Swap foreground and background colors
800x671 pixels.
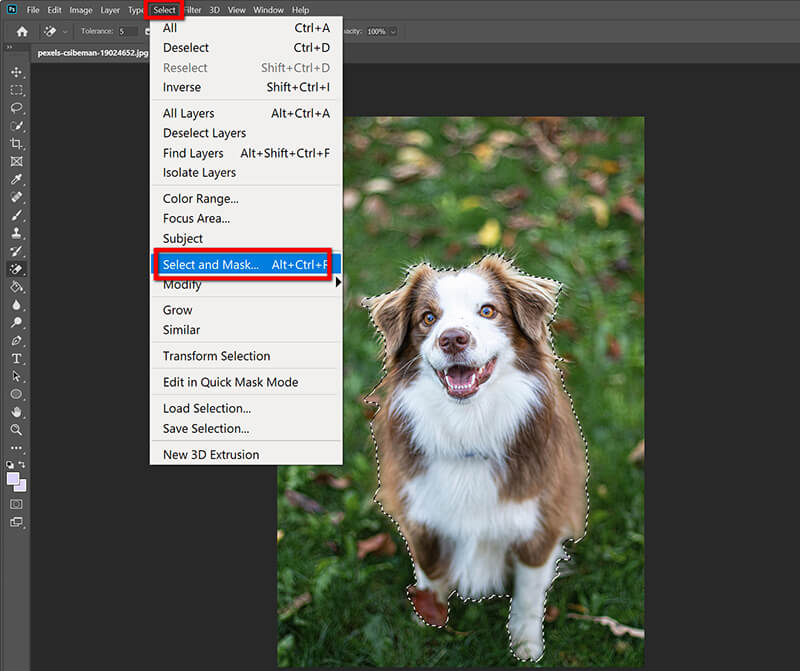tap(22, 465)
